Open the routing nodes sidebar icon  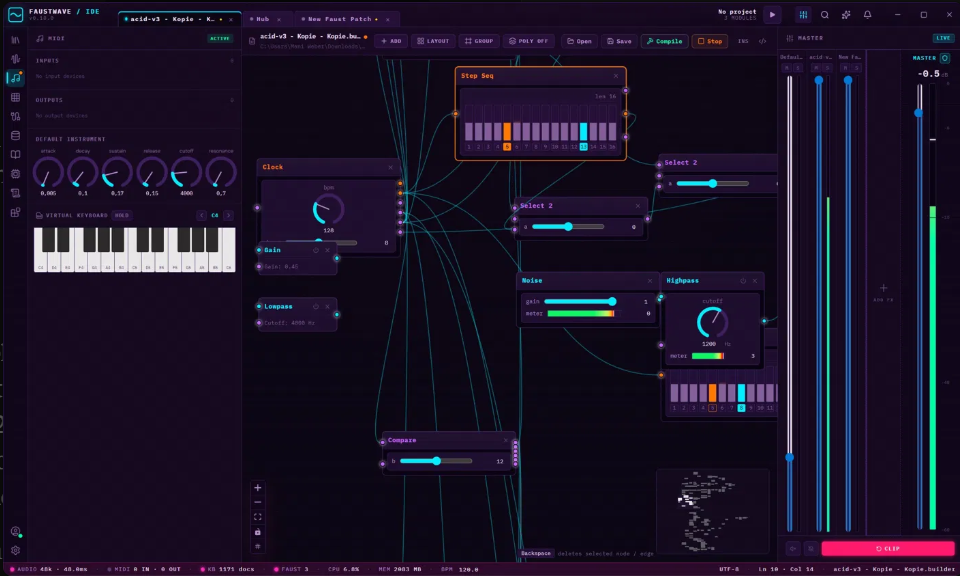pos(15,116)
